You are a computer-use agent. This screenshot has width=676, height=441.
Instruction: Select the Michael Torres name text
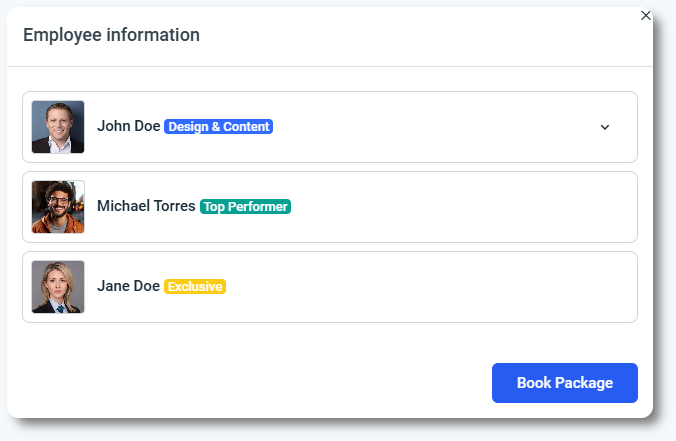(146, 207)
